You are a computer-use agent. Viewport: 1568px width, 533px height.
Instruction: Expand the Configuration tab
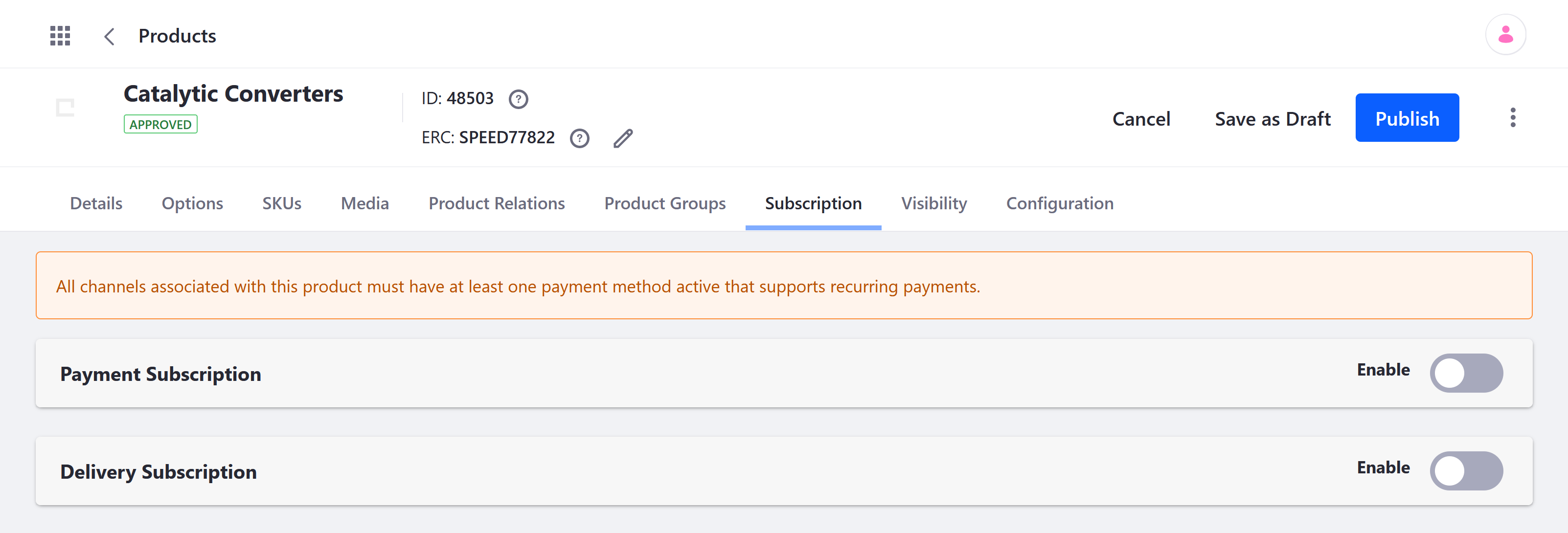pos(1060,203)
